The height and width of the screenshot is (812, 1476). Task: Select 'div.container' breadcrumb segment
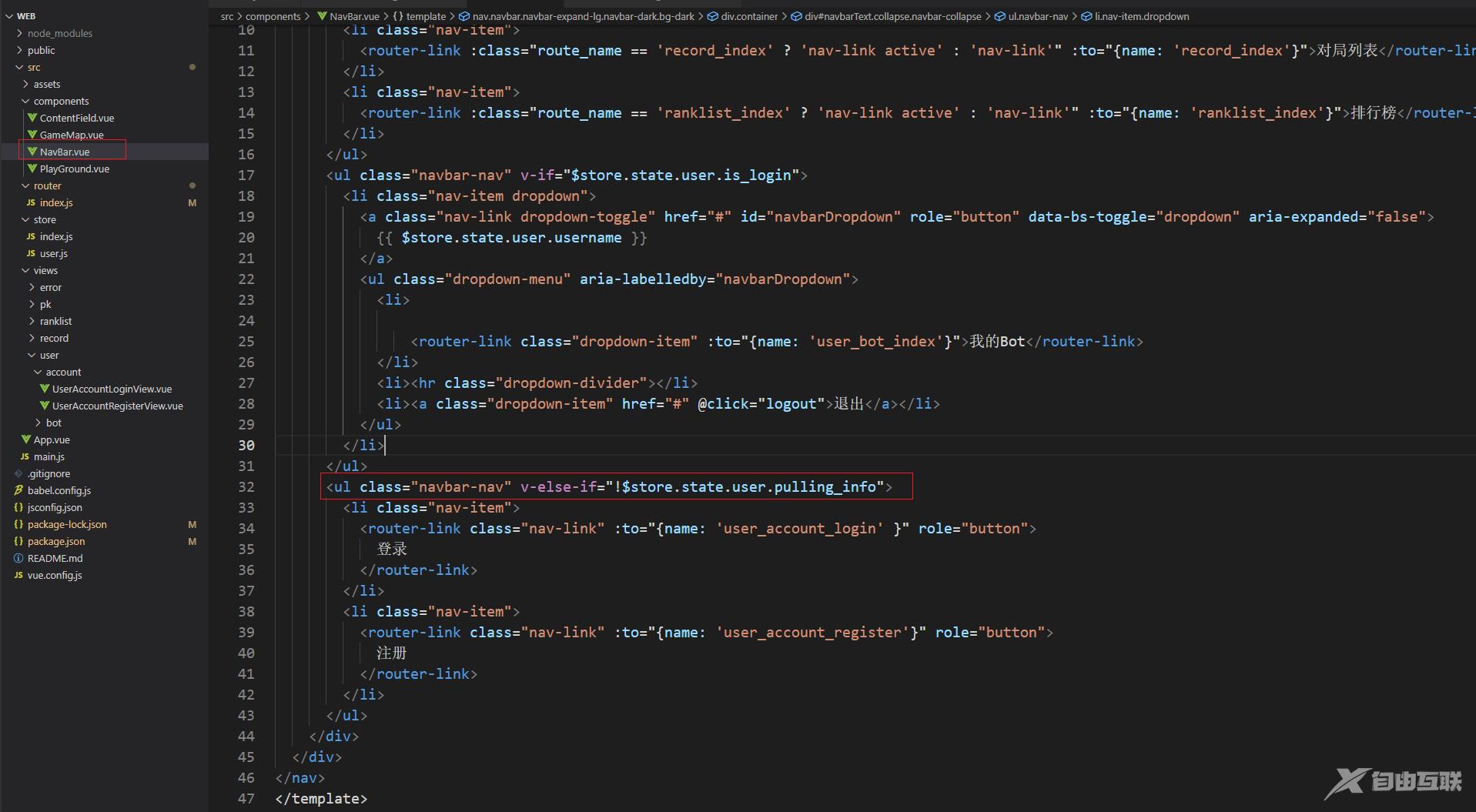[748, 16]
